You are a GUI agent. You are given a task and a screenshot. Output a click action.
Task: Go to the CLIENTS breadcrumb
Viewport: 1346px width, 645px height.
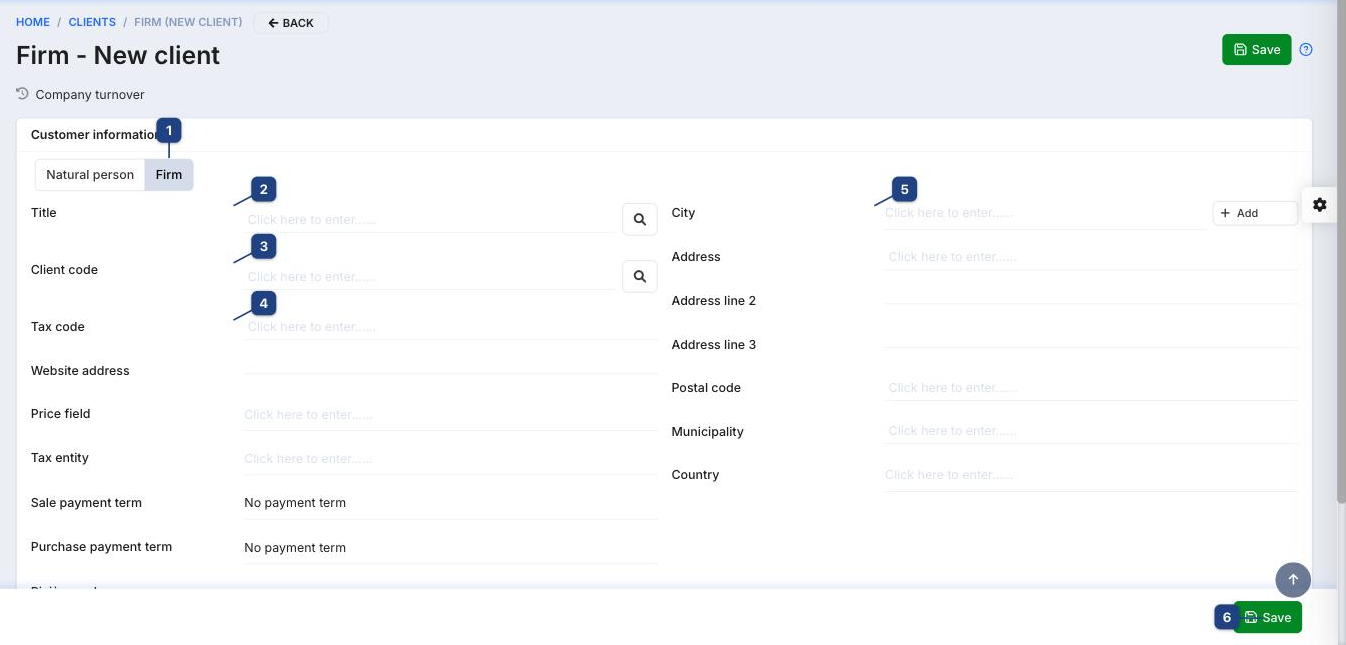92,22
